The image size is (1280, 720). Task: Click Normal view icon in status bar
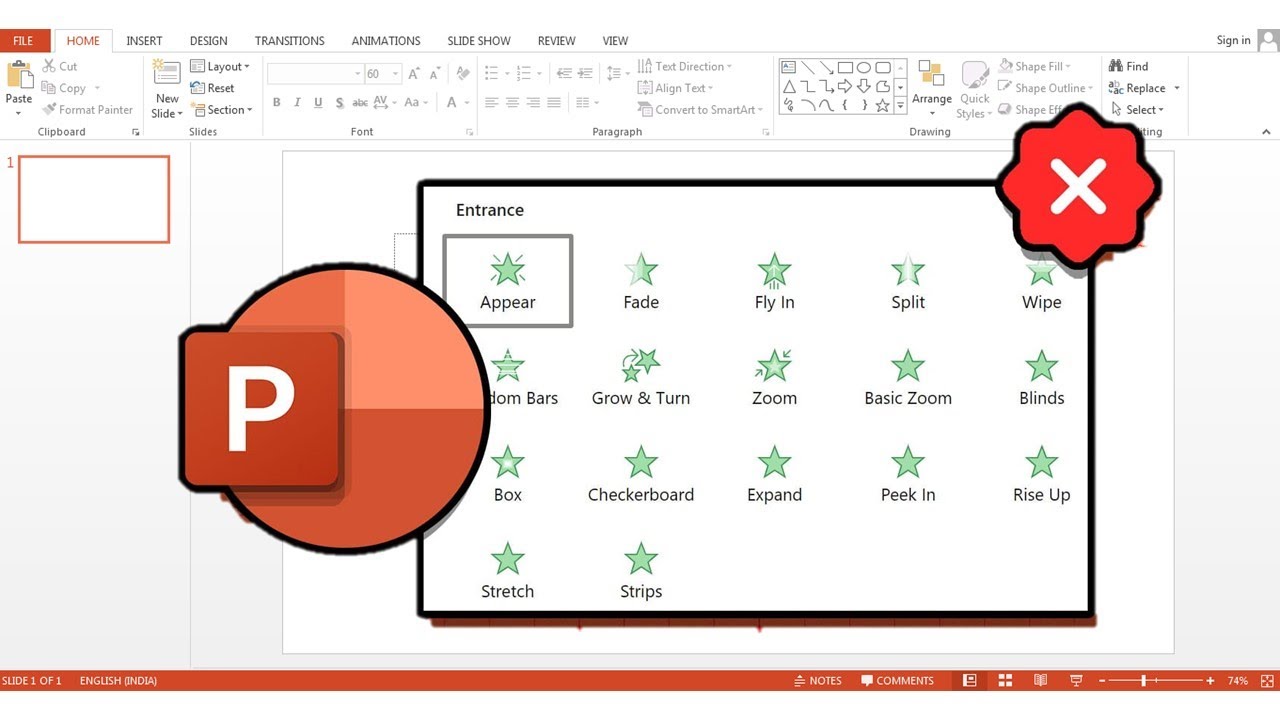(969, 680)
